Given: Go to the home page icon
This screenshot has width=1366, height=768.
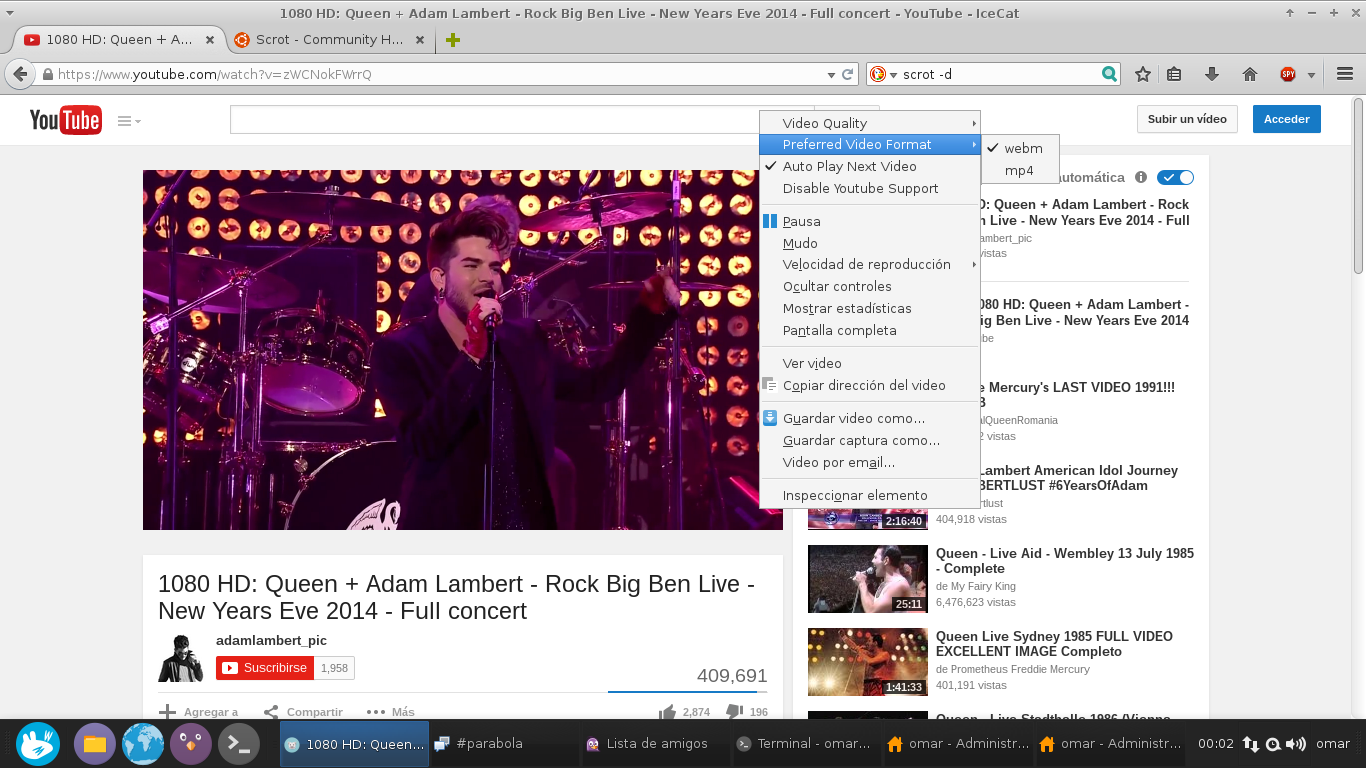Looking at the screenshot, I should click(x=1249, y=74).
